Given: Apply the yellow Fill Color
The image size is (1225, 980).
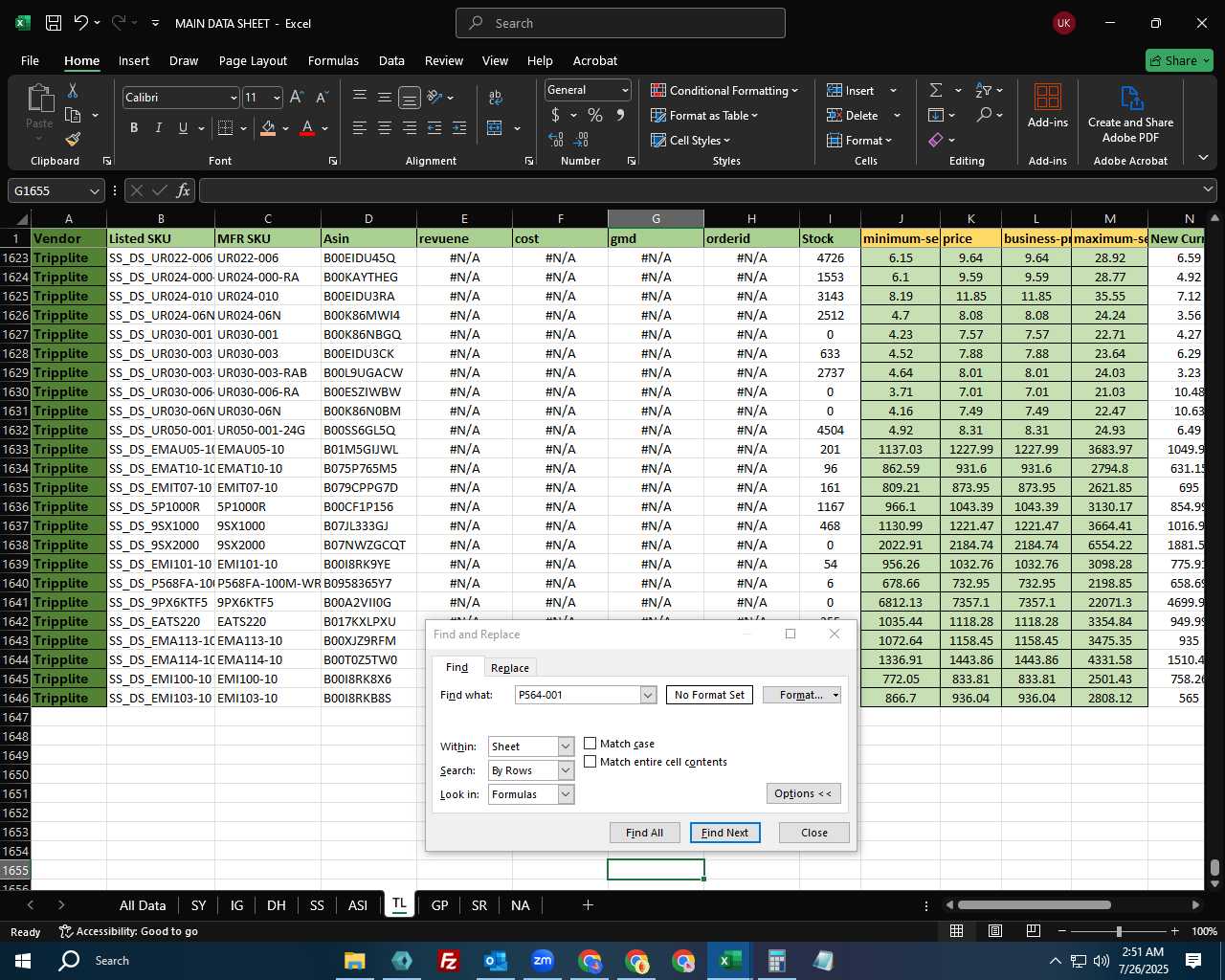Looking at the screenshot, I should pyautogui.click(x=268, y=127).
